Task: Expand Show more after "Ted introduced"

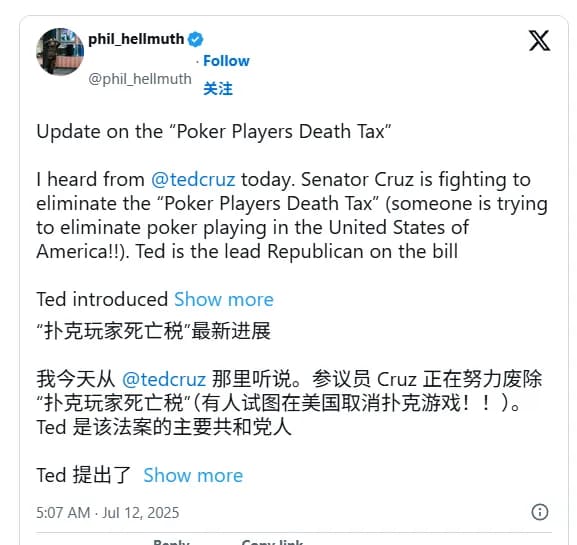Action: click(x=224, y=299)
